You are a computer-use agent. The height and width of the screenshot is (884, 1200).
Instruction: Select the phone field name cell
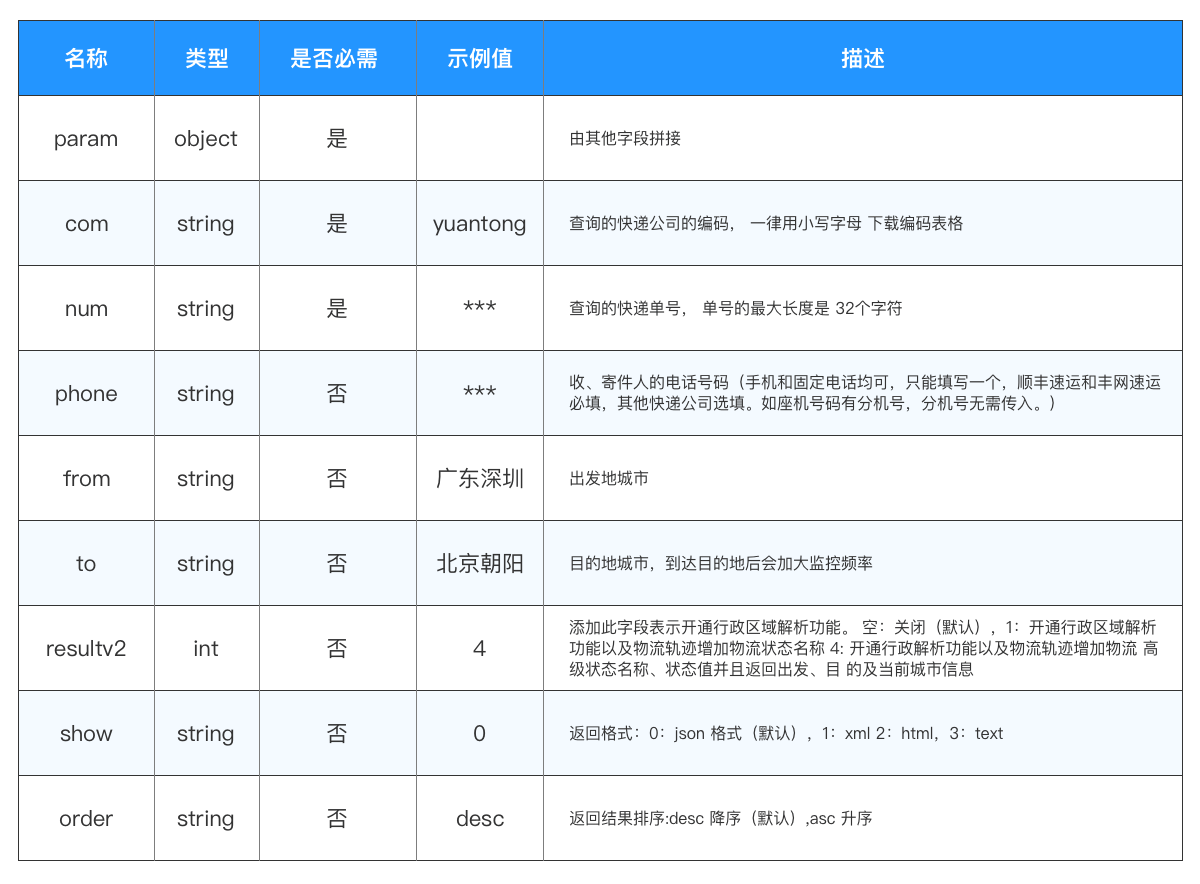tap(86, 394)
